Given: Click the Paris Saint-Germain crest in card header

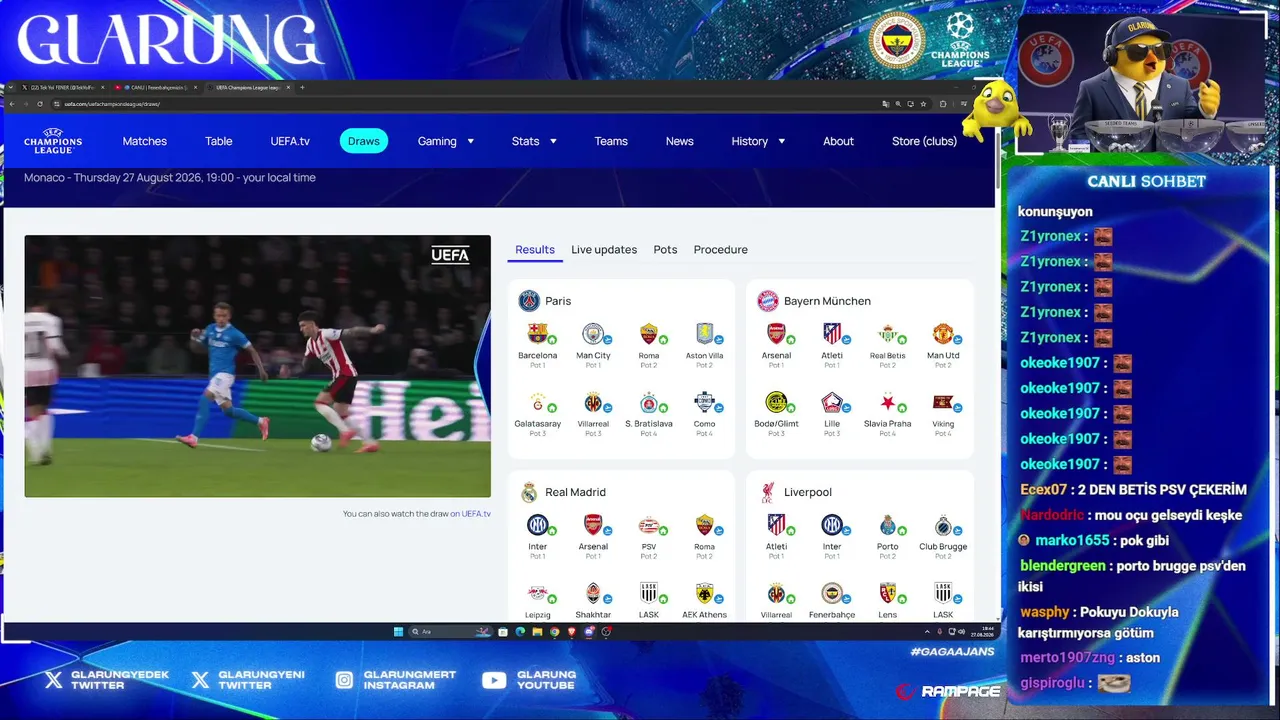Looking at the screenshot, I should coord(529,301).
